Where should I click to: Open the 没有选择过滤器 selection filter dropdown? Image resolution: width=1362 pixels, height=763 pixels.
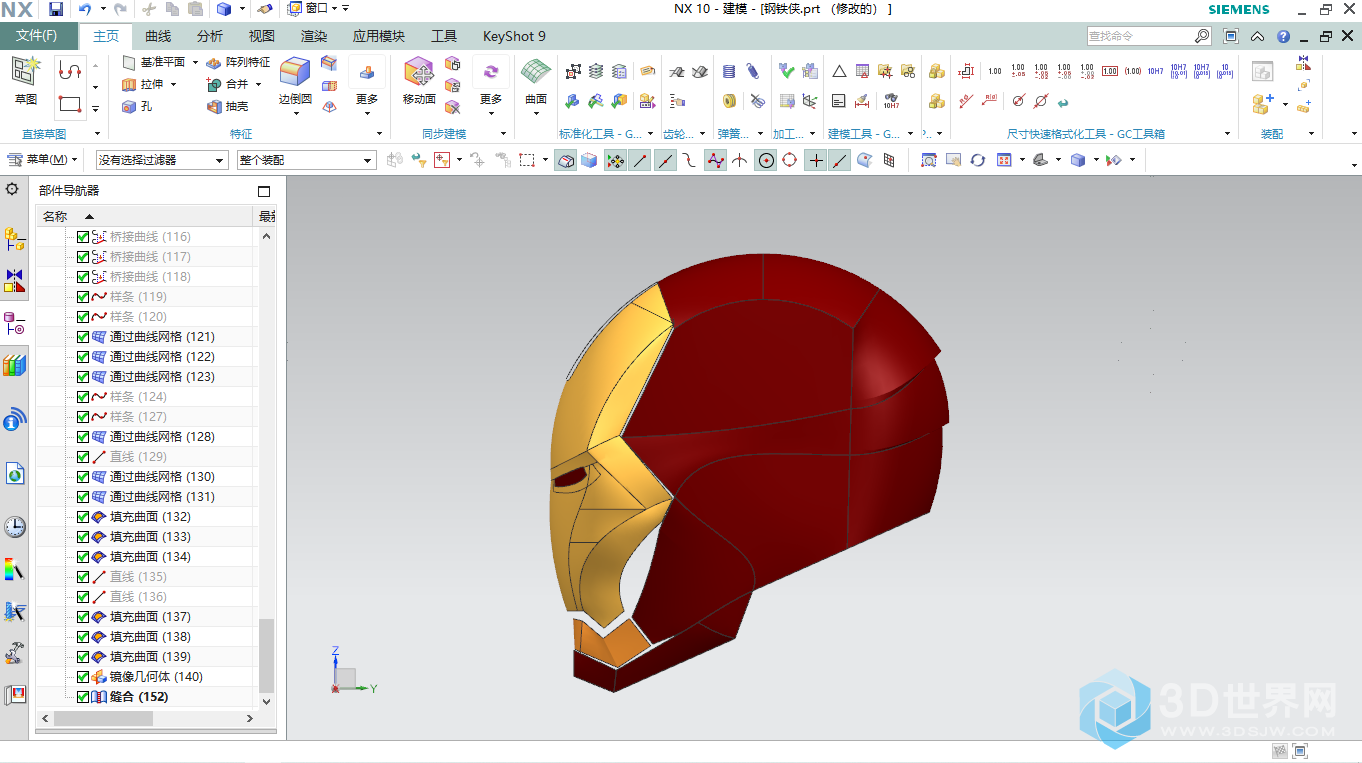[163, 160]
